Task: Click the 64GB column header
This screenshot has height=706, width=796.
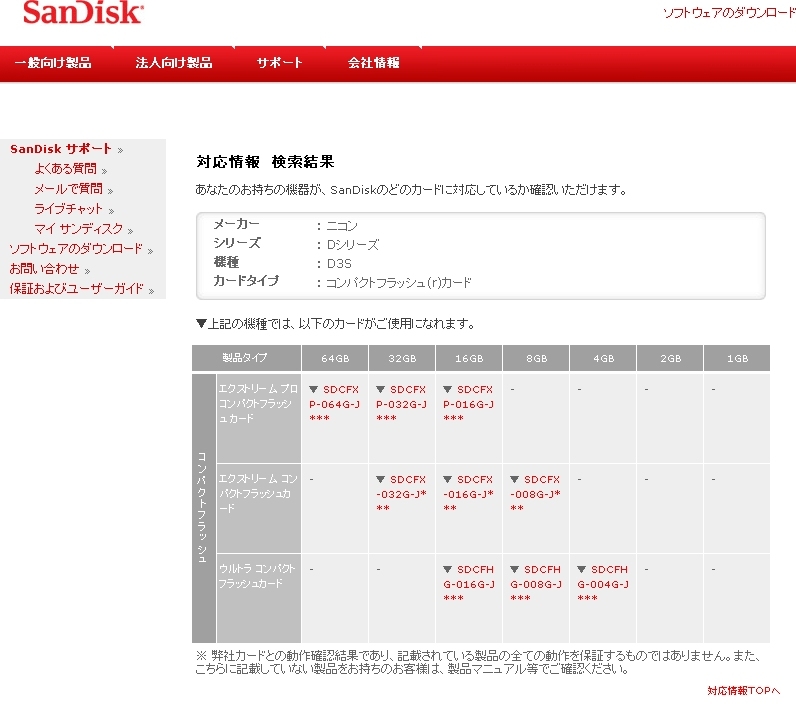Action: [x=335, y=358]
